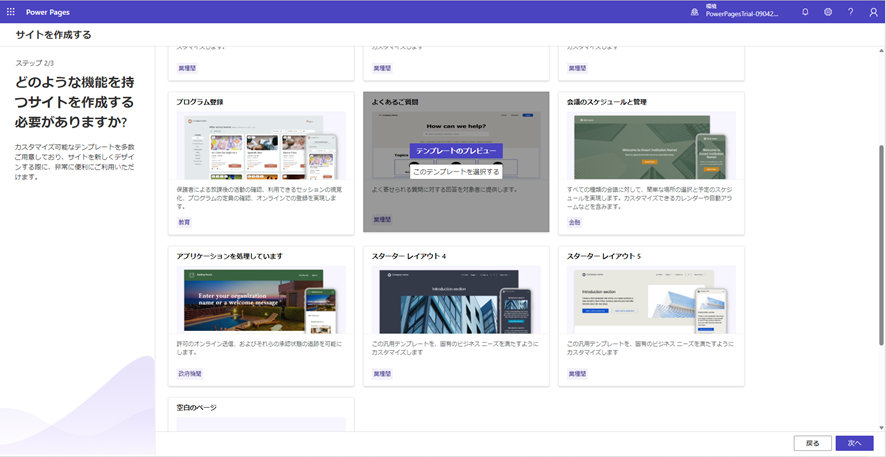The image size is (886, 457).
Task: Click the スターター レイアウト 5 title
Action: 603,256
